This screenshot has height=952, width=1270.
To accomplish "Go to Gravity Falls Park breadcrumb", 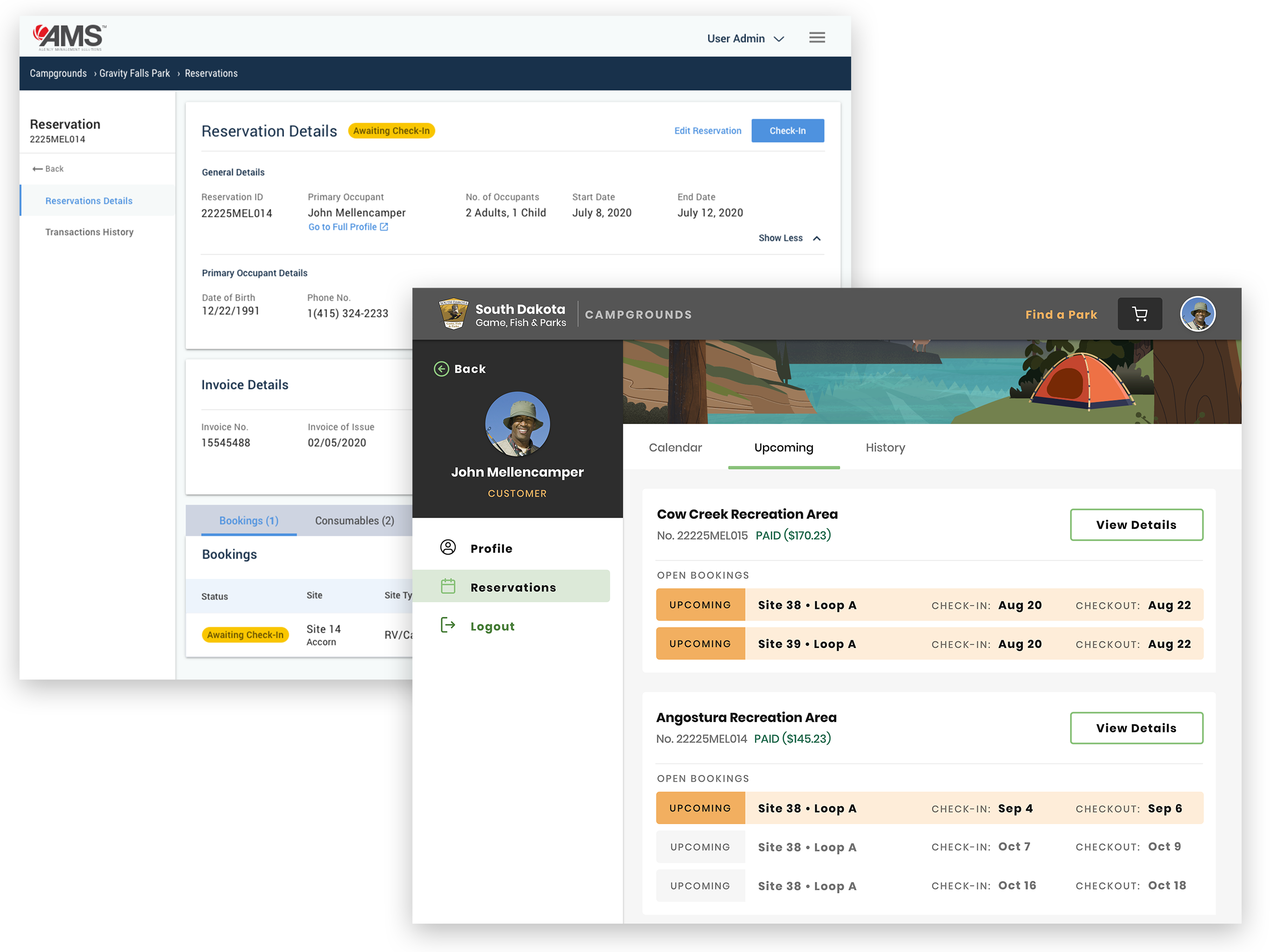I will [134, 73].
